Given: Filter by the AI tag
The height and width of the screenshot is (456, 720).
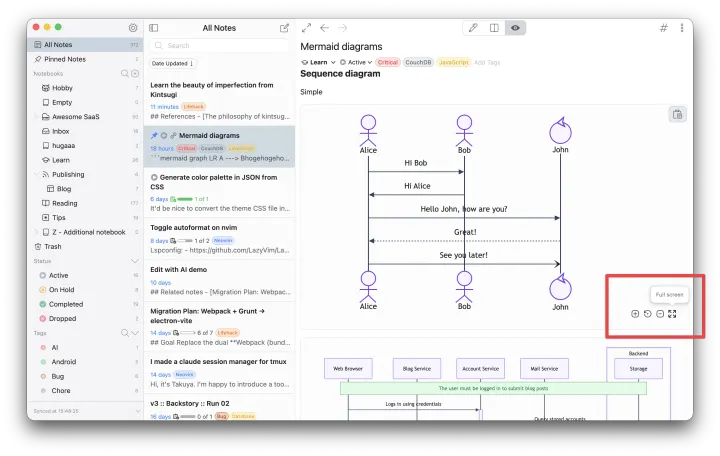Looking at the screenshot, I should coord(85,348).
